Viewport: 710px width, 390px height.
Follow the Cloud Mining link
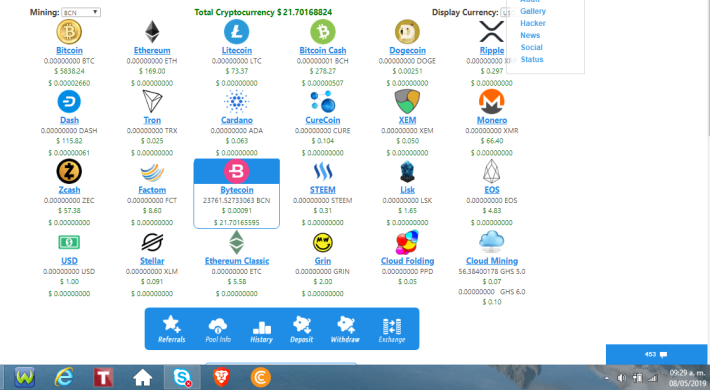click(x=492, y=261)
